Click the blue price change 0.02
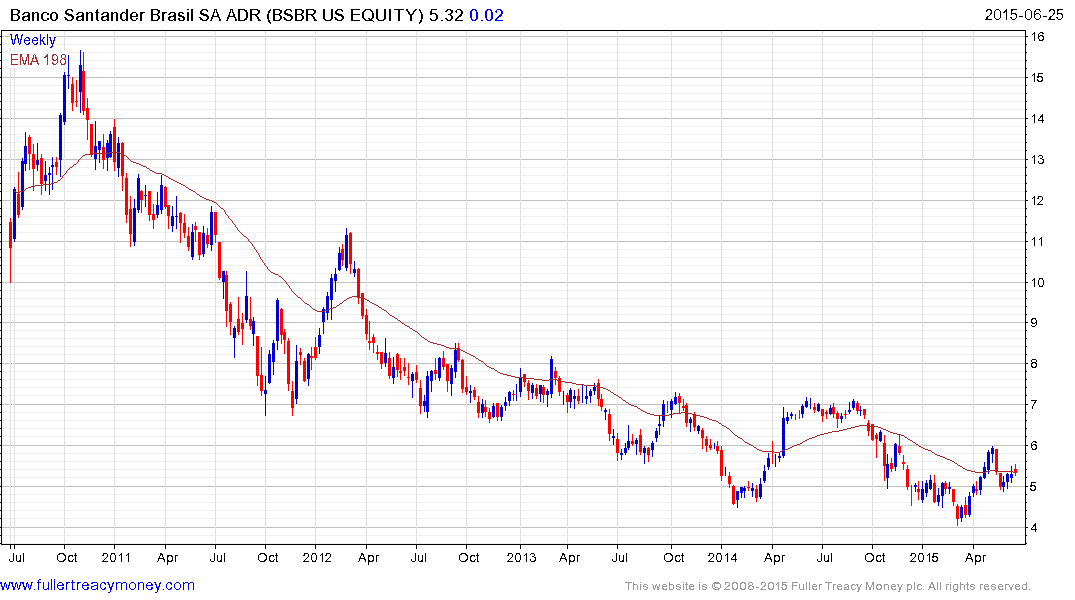1075x600 pixels. click(x=486, y=15)
